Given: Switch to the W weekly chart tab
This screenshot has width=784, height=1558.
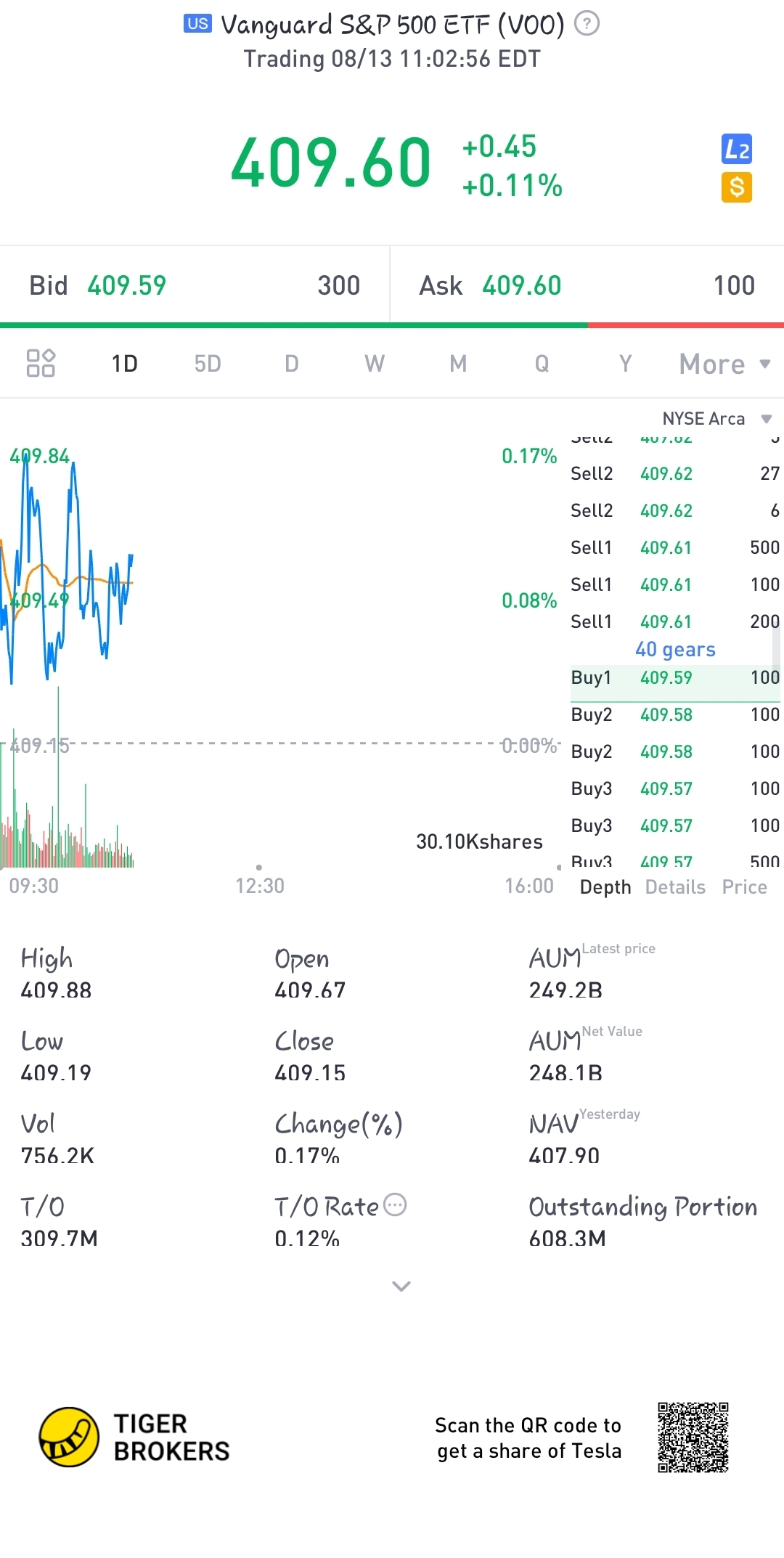Looking at the screenshot, I should click(x=375, y=364).
